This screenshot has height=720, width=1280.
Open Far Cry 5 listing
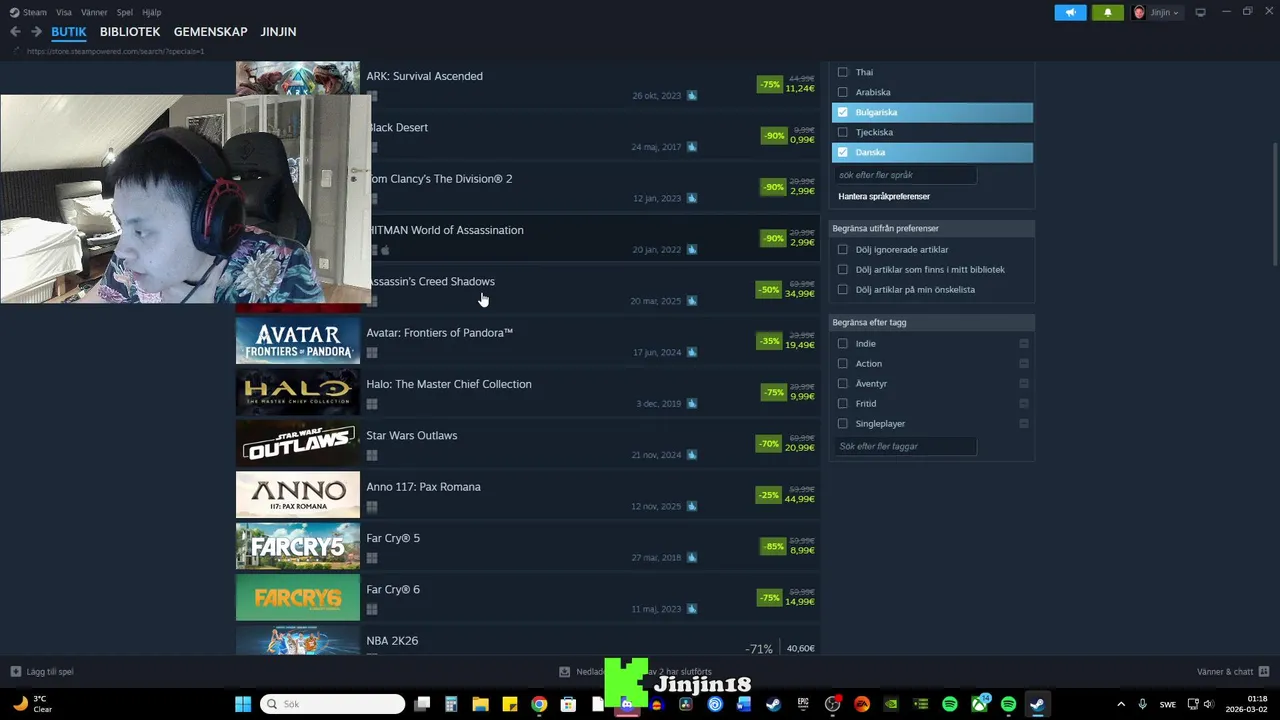point(528,546)
